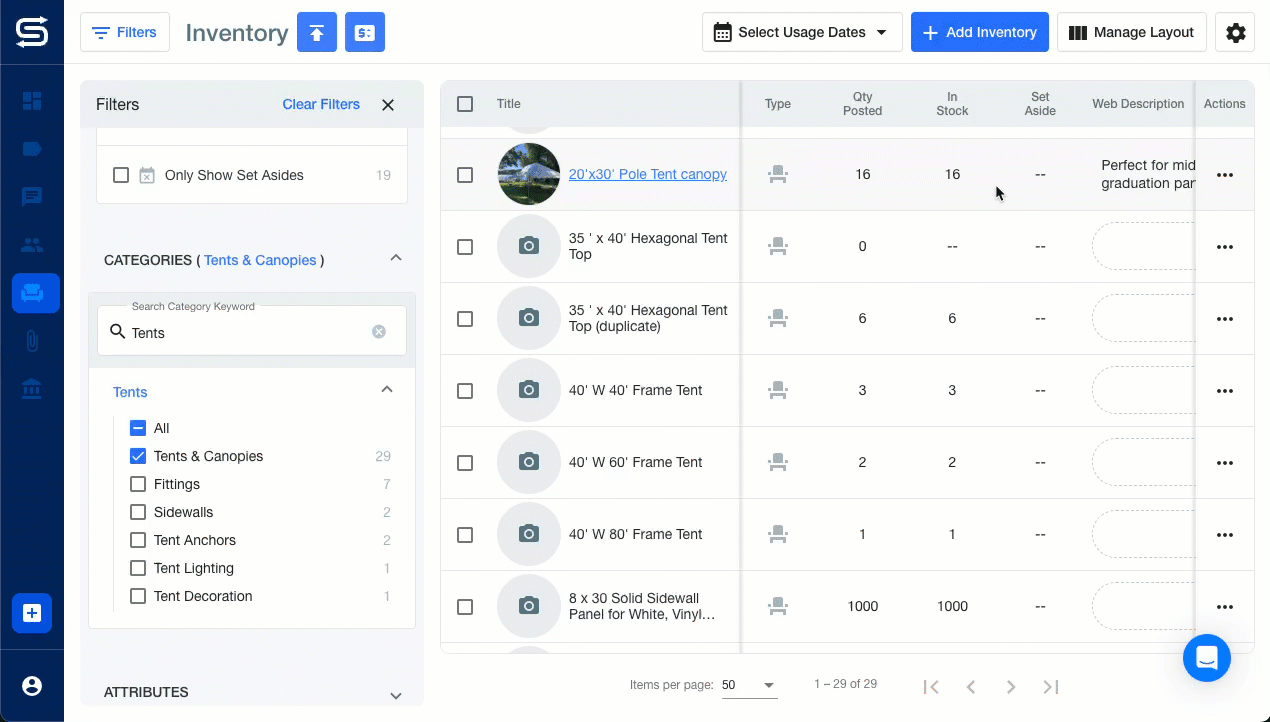Image resolution: width=1270 pixels, height=722 pixels.
Task: Click the price card icon beside Inventory
Action: click(365, 33)
